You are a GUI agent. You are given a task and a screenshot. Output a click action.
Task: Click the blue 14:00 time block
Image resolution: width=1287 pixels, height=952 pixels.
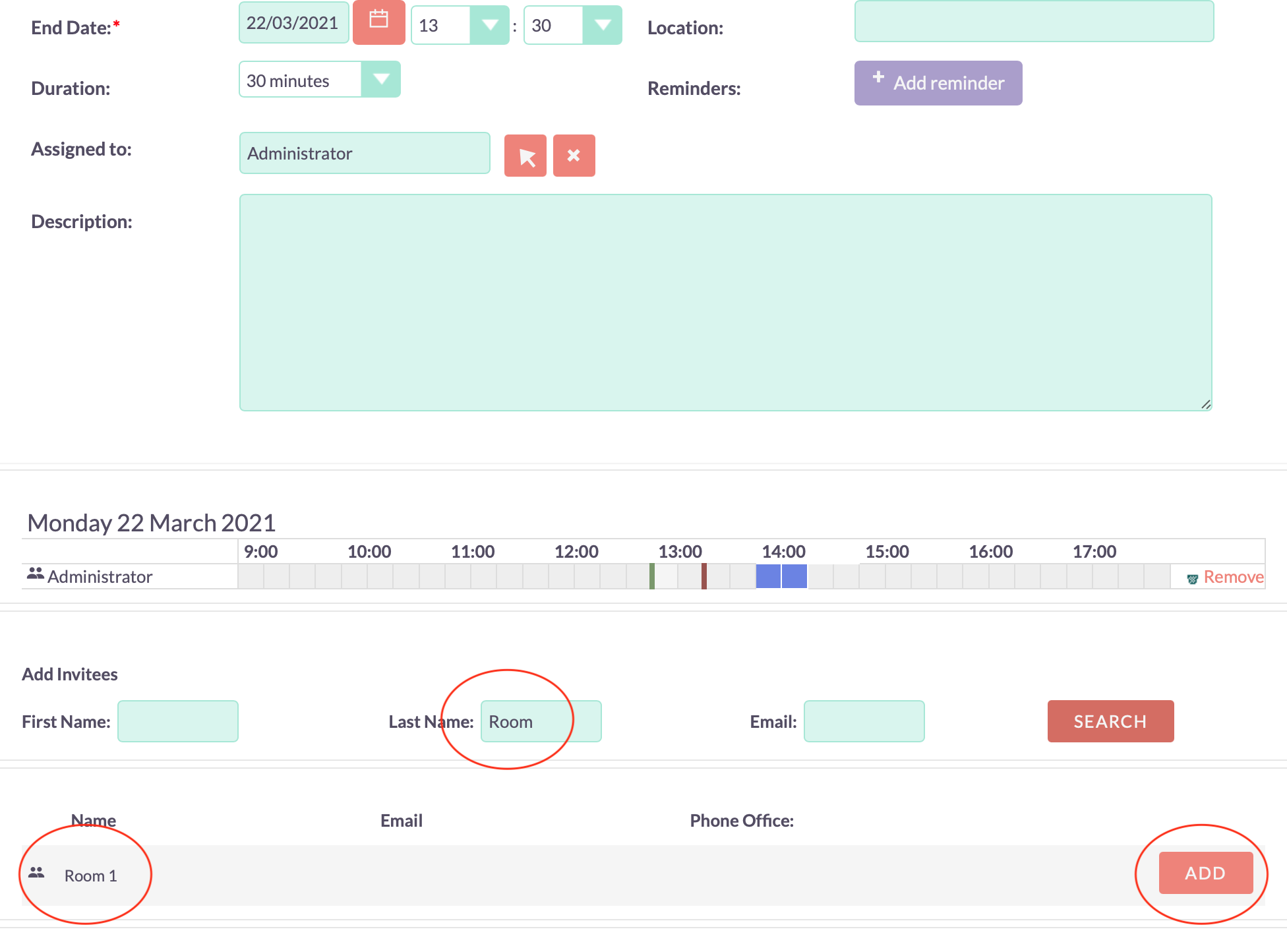(x=781, y=576)
